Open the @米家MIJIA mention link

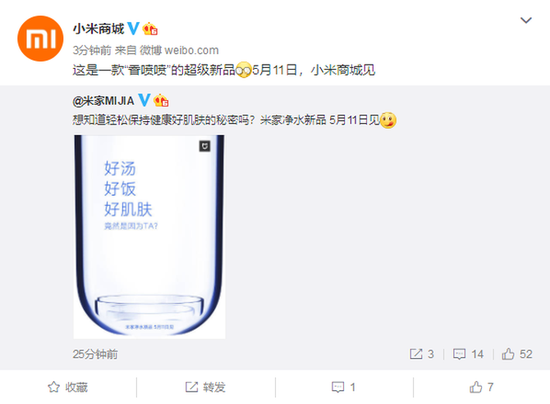tap(103, 101)
